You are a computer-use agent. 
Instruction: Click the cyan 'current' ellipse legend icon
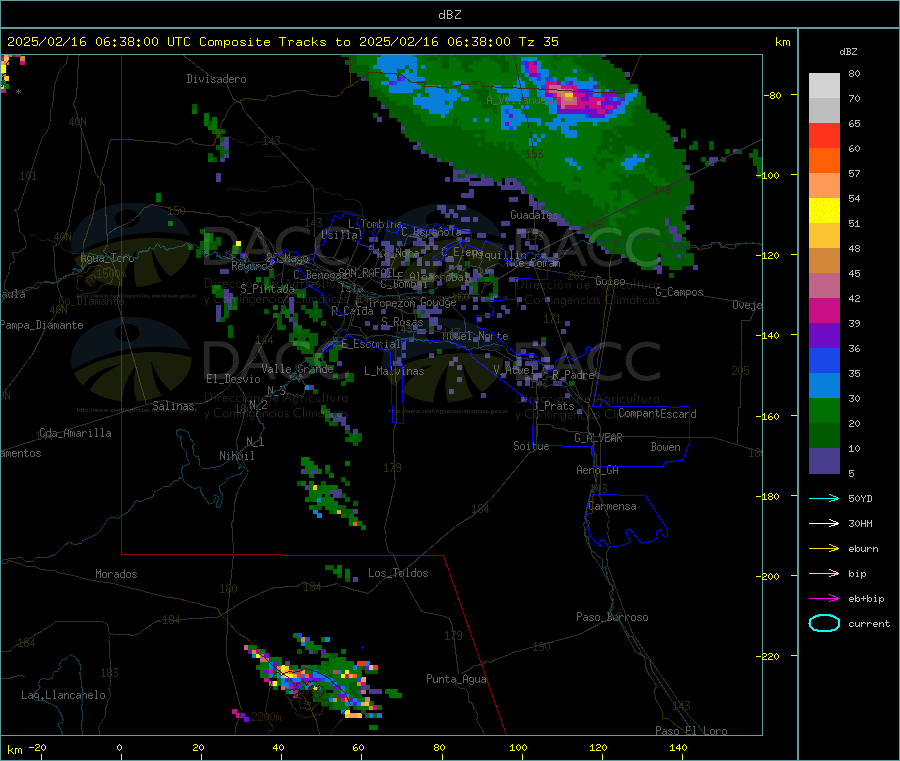coord(824,623)
